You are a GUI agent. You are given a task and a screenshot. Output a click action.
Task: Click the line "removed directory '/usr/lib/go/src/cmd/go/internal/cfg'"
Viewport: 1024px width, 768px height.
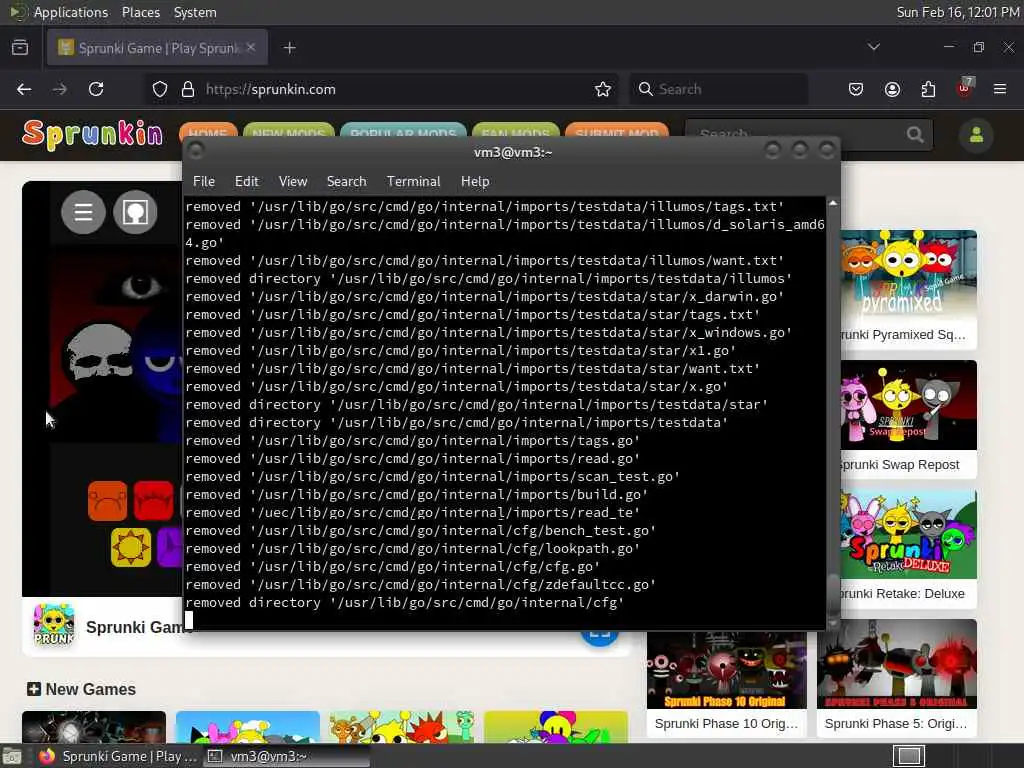point(404,603)
